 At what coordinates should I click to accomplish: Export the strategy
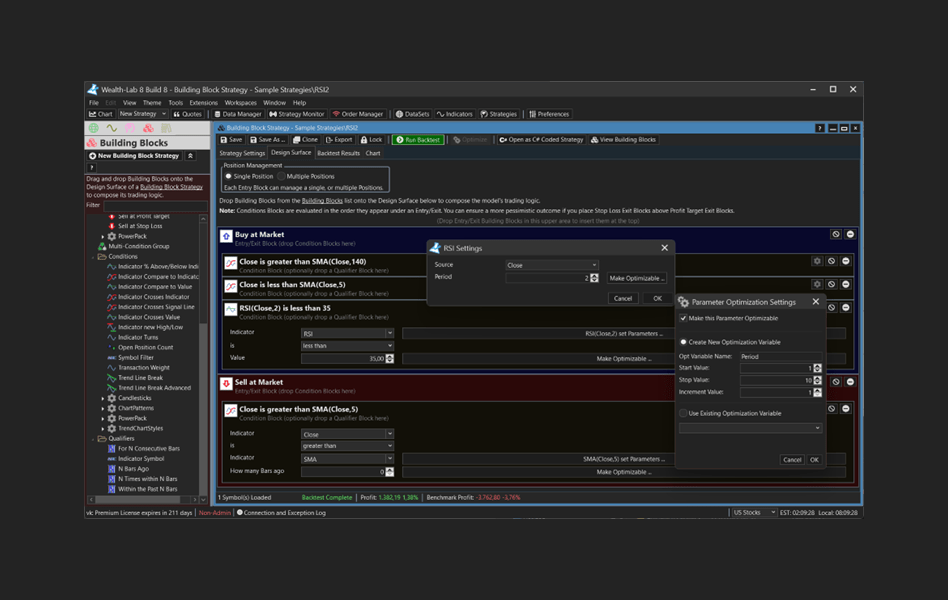[339, 140]
